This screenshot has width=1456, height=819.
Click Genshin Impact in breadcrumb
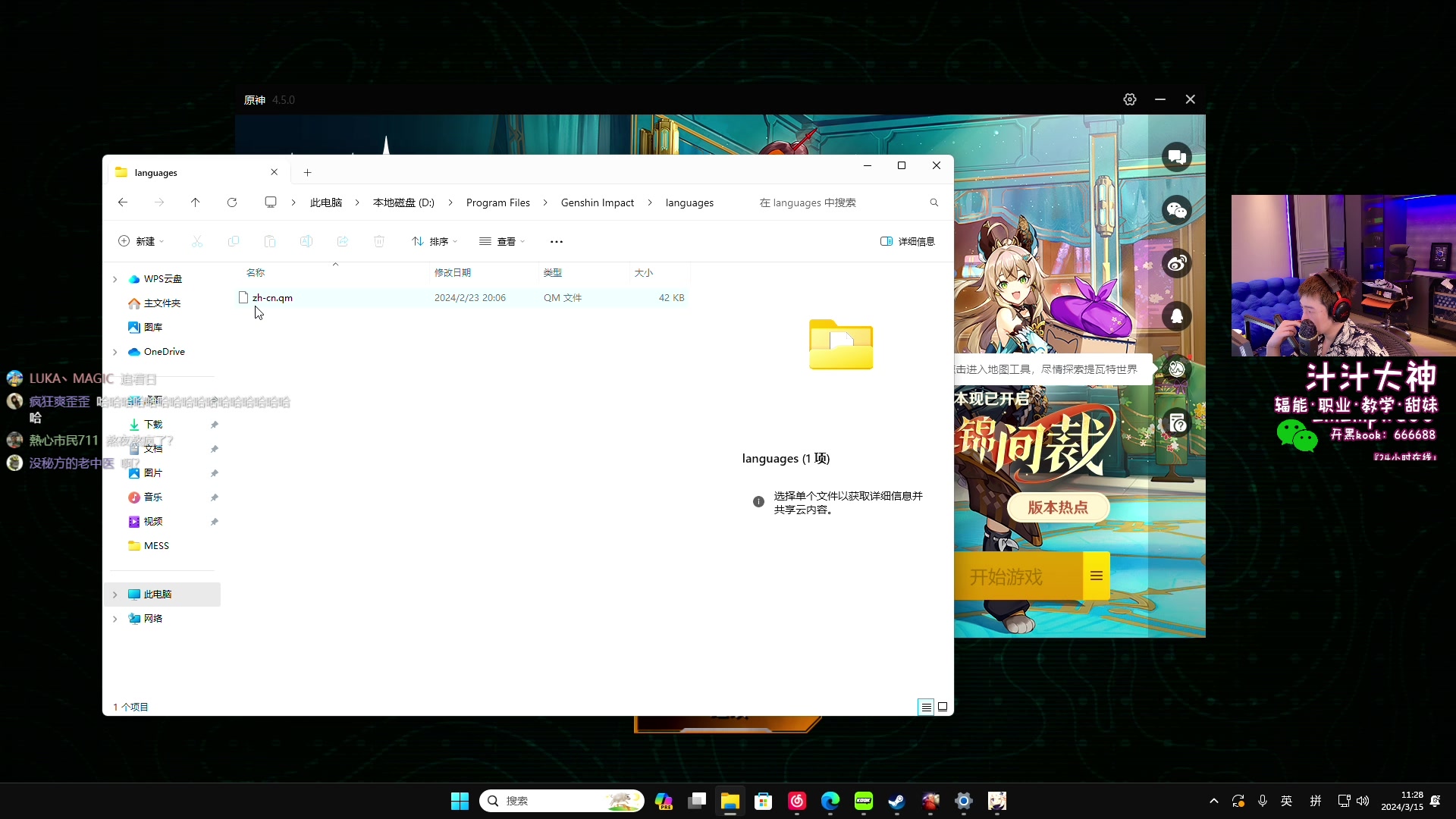598,202
